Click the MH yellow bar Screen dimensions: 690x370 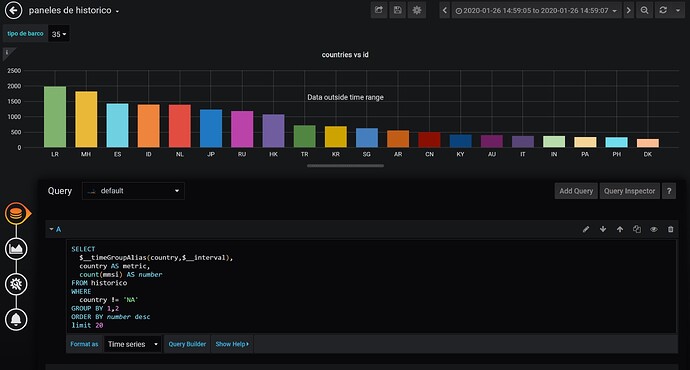tap(86, 120)
